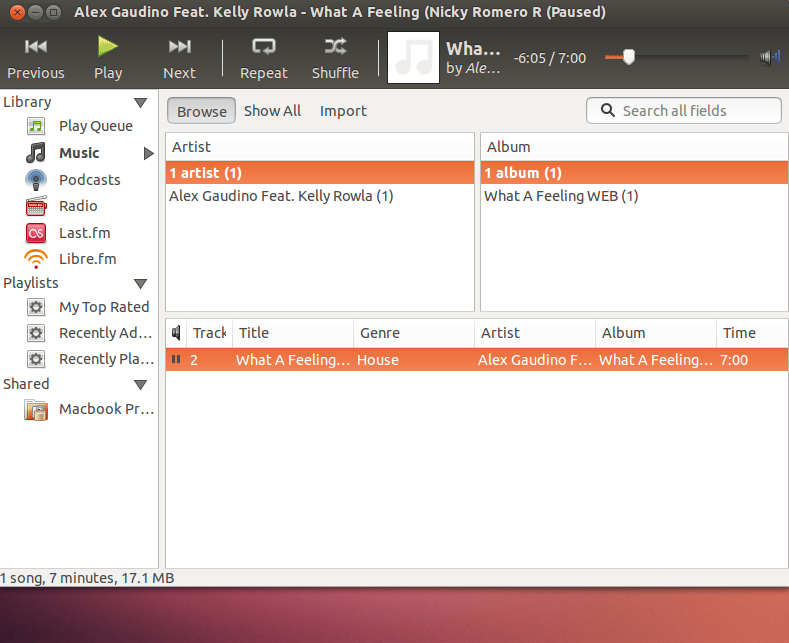Toggle Repeat mode

click(264, 58)
